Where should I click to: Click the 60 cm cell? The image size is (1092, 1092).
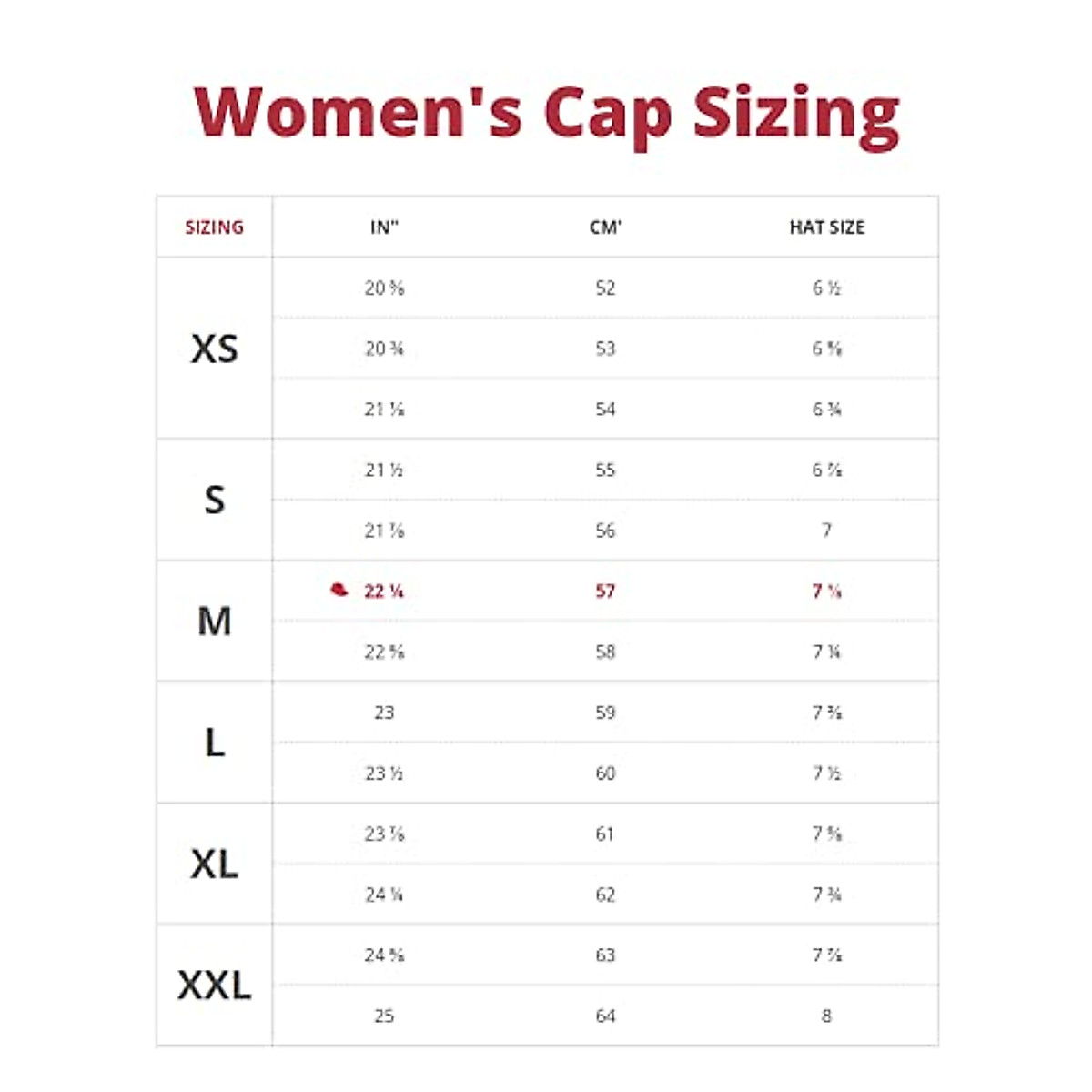tap(605, 773)
